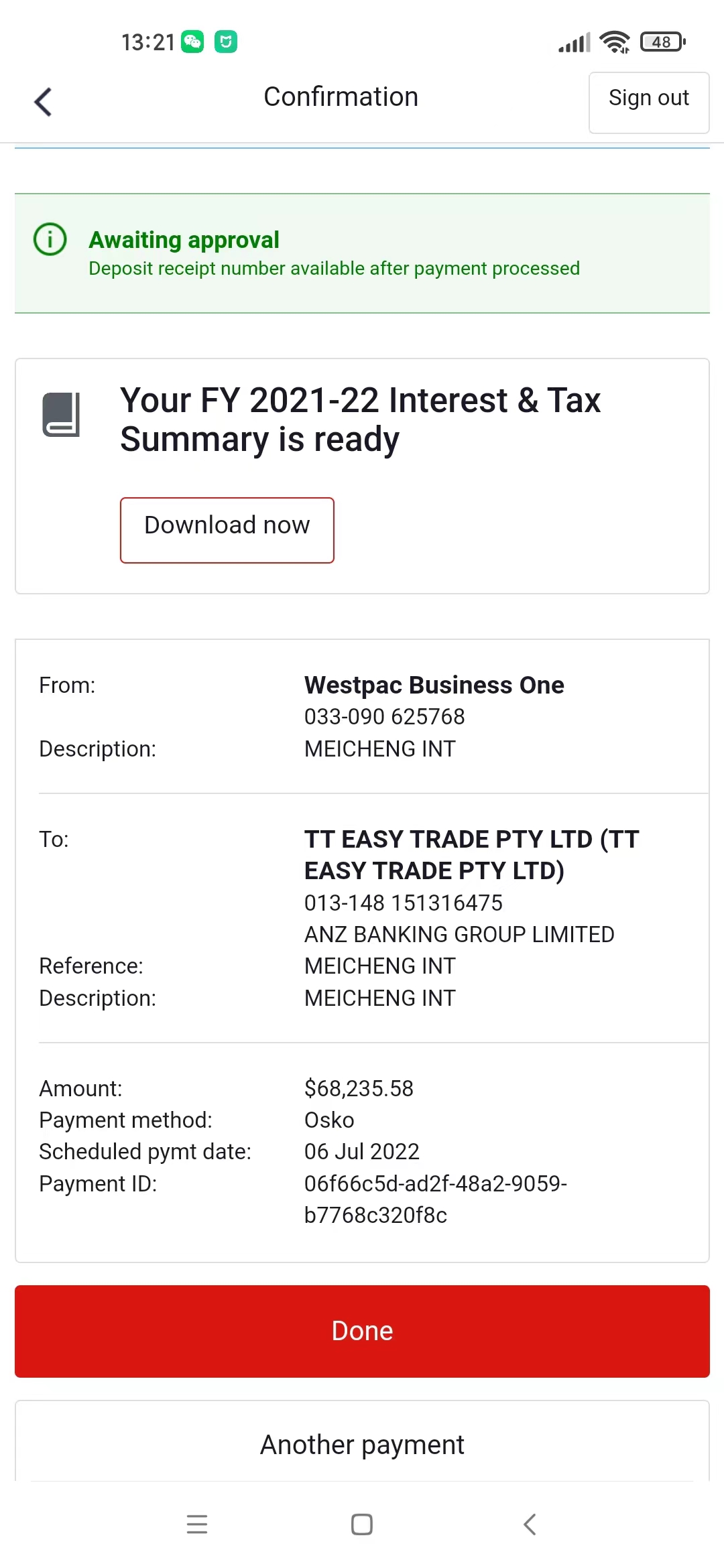Tap the back arrow in the header
Screen dimensions: 724x1568
point(43,102)
